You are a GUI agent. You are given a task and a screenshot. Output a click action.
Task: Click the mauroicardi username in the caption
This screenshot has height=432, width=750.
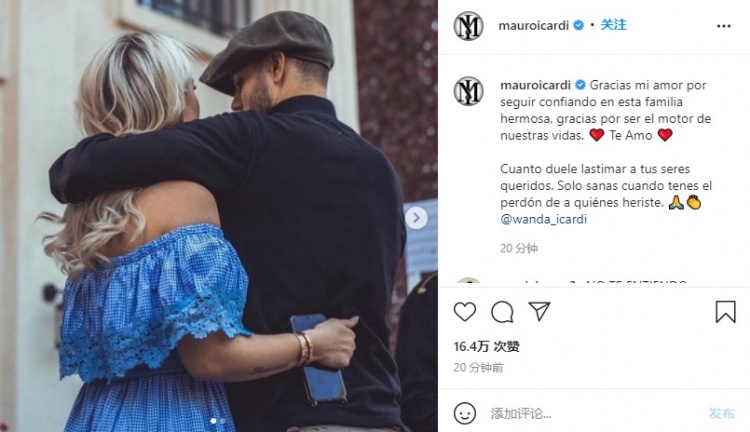535,85
